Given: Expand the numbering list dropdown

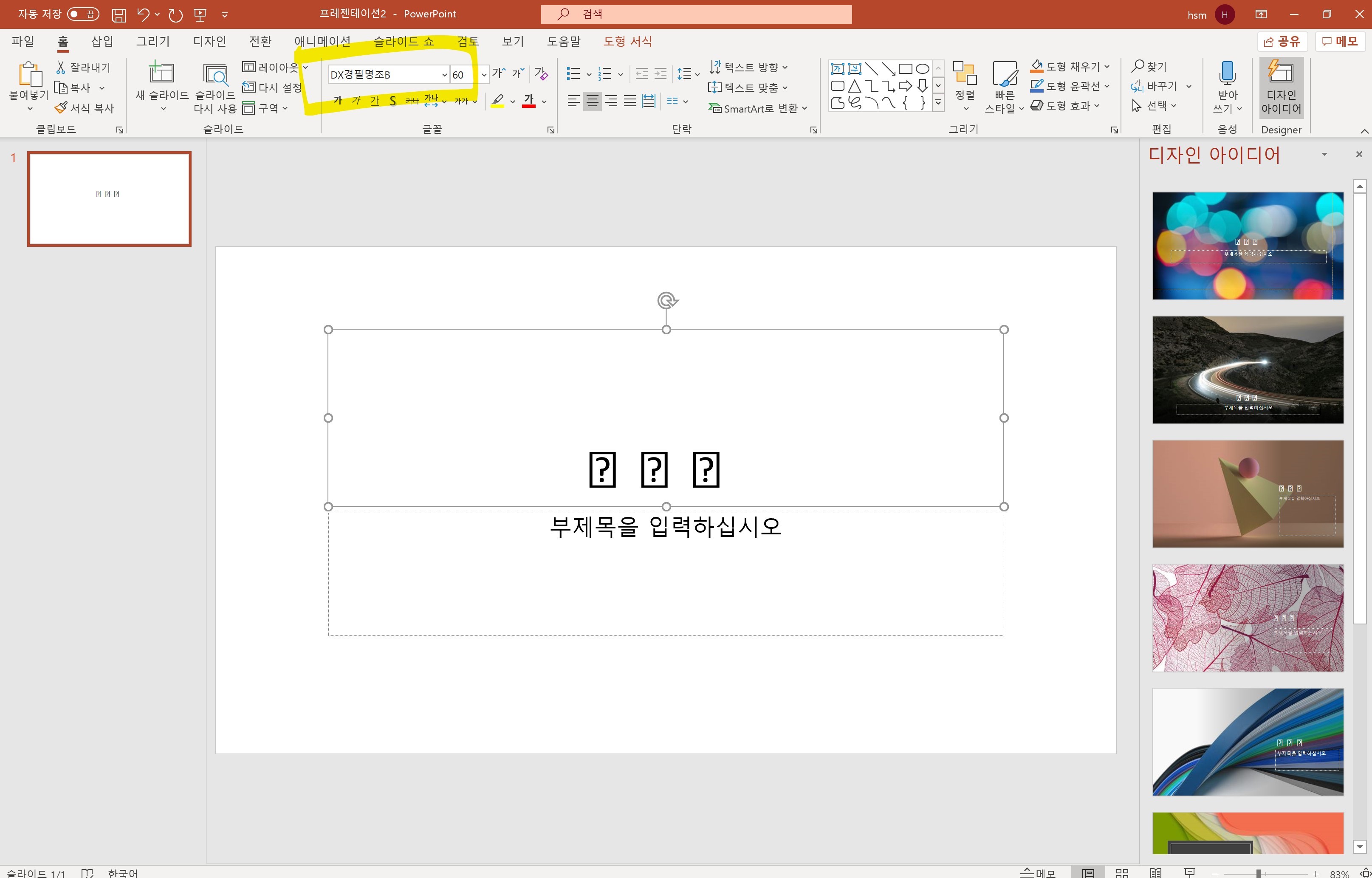Looking at the screenshot, I should click(620, 74).
